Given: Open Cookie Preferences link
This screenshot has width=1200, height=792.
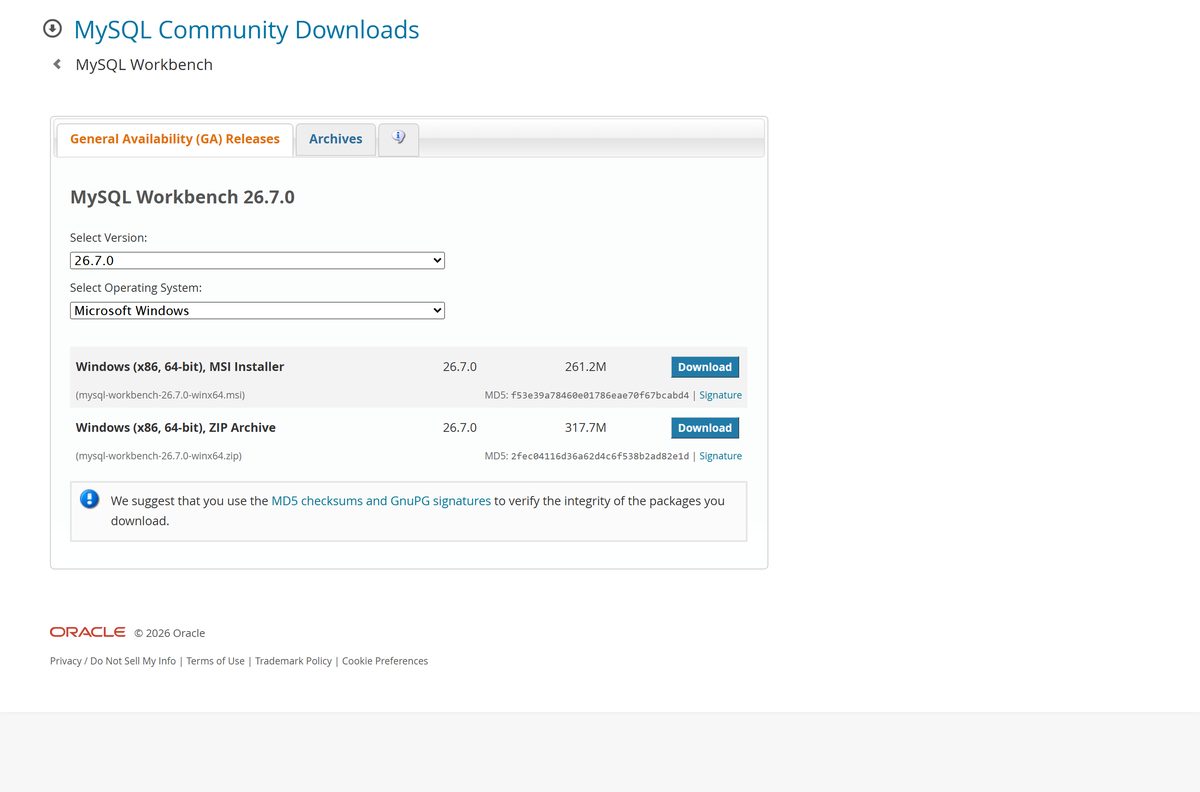Looking at the screenshot, I should 385,661.
